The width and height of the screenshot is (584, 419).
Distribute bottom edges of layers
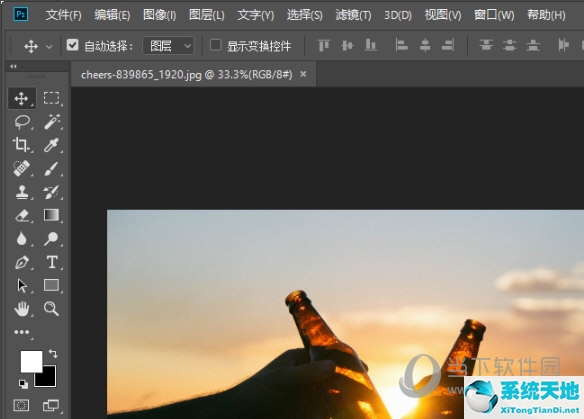tap(533, 45)
